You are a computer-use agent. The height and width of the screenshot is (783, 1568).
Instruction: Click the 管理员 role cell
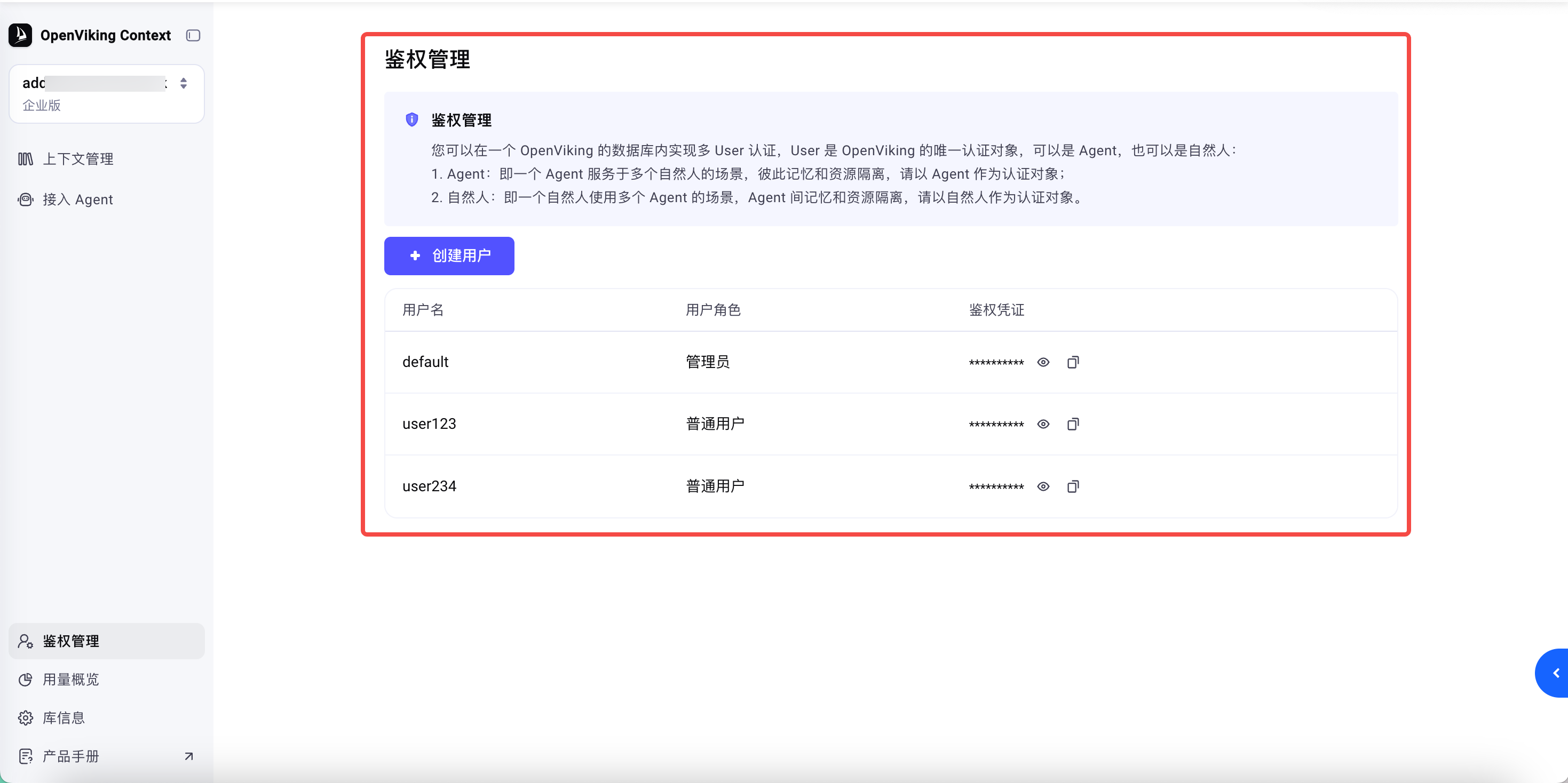pyautogui.click(x=707, y=362)
